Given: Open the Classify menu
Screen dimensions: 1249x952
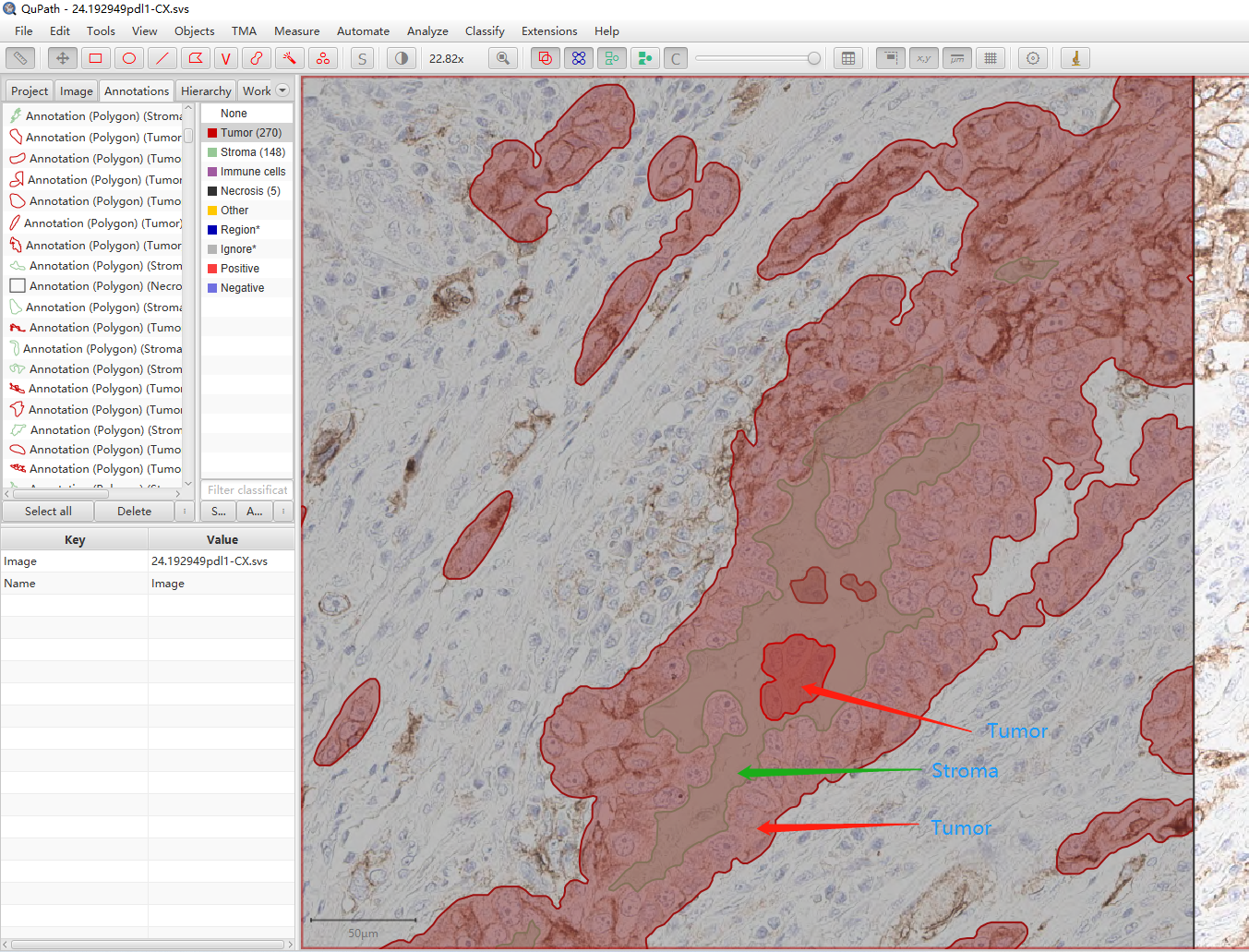Looking at the screenshot, I should [x=485, y=30].
